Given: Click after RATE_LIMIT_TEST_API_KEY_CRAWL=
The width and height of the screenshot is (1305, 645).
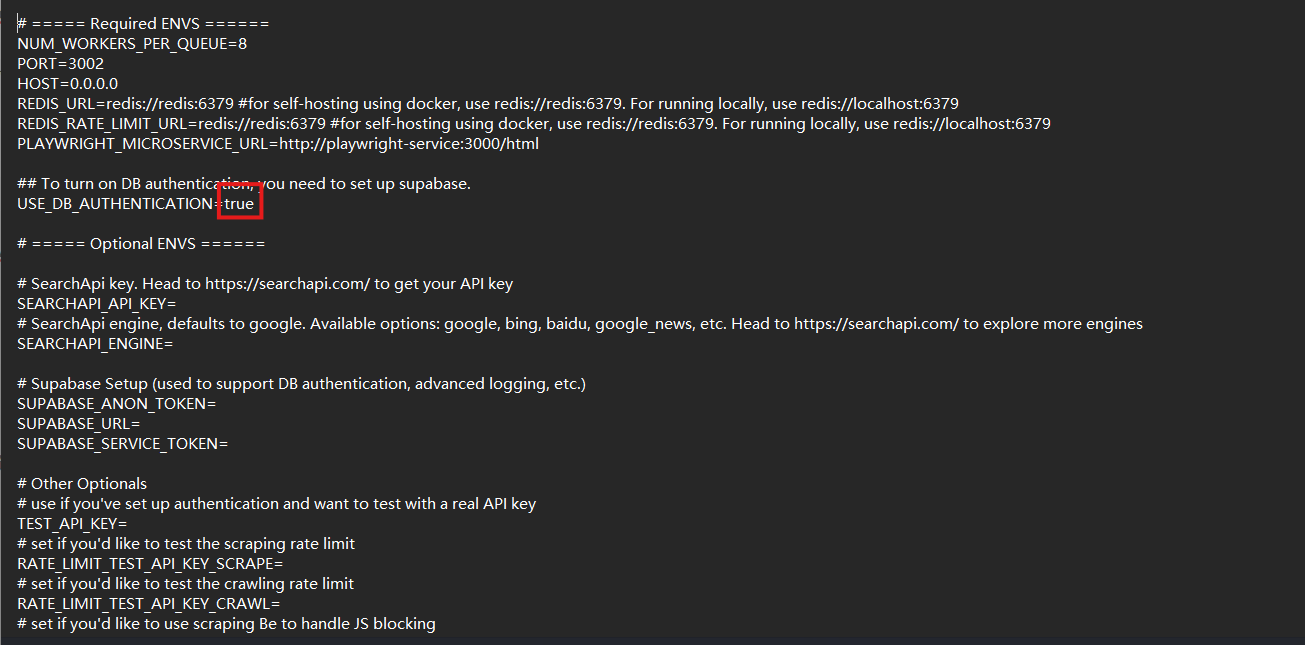Looking at the screenshot, I should pyautogui.click(x=281, y=604).
